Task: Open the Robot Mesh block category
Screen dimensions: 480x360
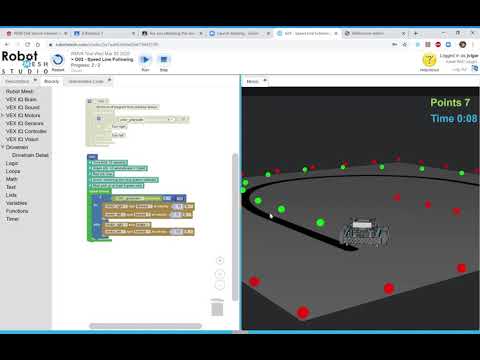Action: (x=19, y=91)
